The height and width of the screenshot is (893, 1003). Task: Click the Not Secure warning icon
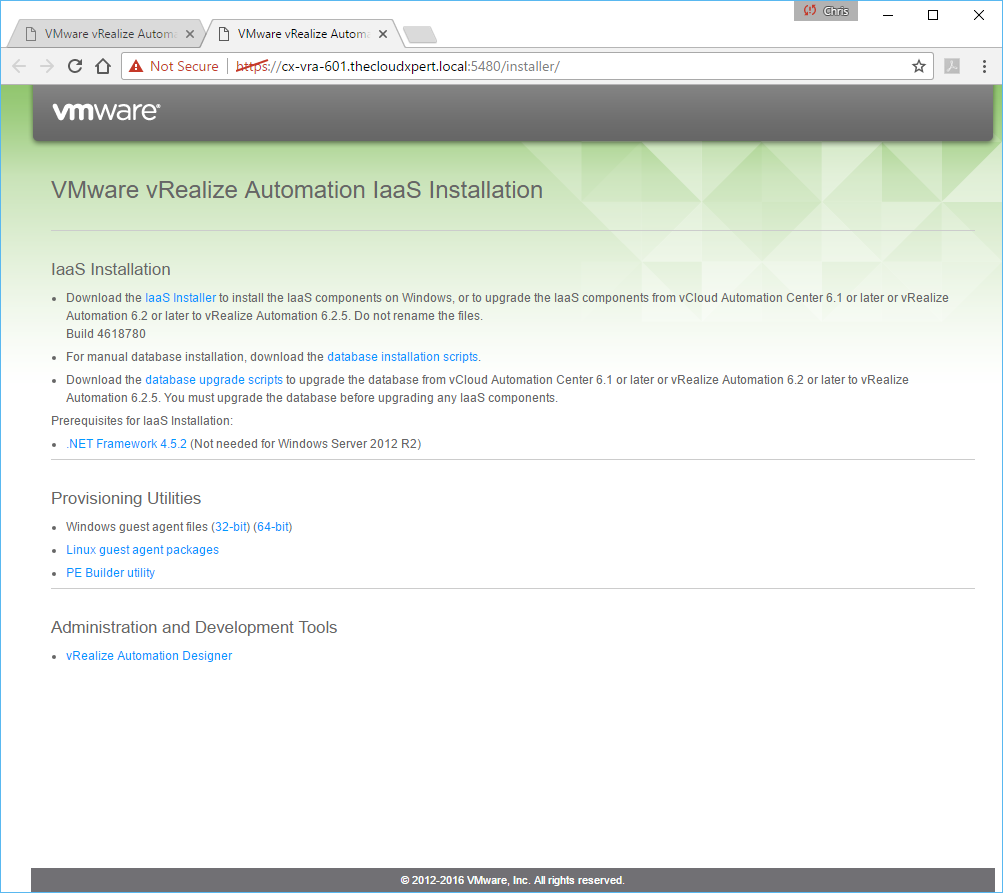pyautogui.click(x=136, y=66)
